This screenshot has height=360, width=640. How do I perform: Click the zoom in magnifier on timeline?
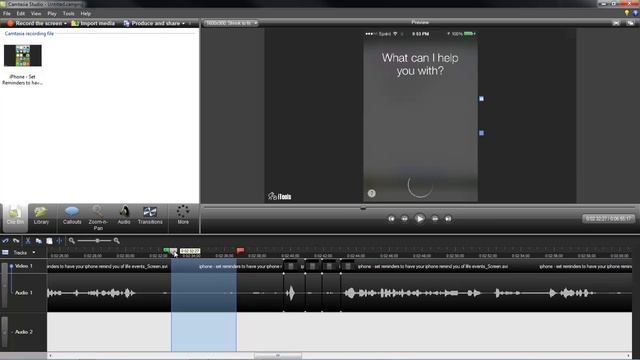(x=116, y=241)
